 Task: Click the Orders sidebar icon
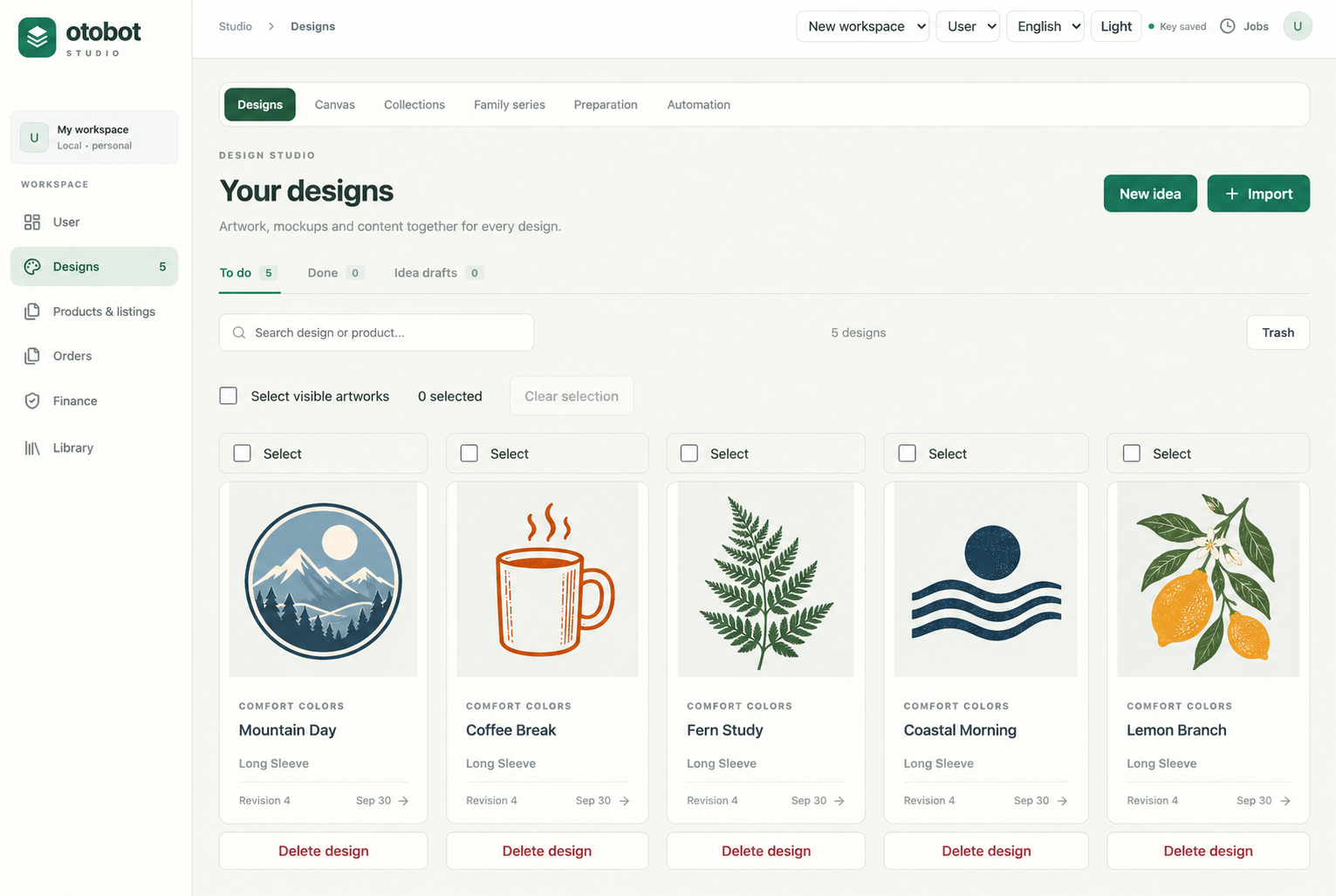[x=32, y=356]
